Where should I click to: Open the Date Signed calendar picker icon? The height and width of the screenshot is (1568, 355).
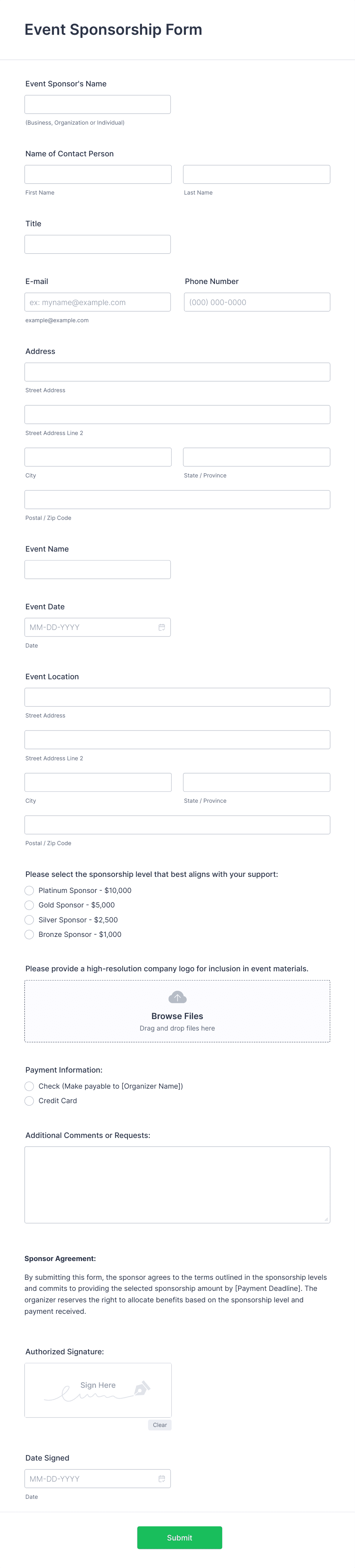click(162, 1479)
